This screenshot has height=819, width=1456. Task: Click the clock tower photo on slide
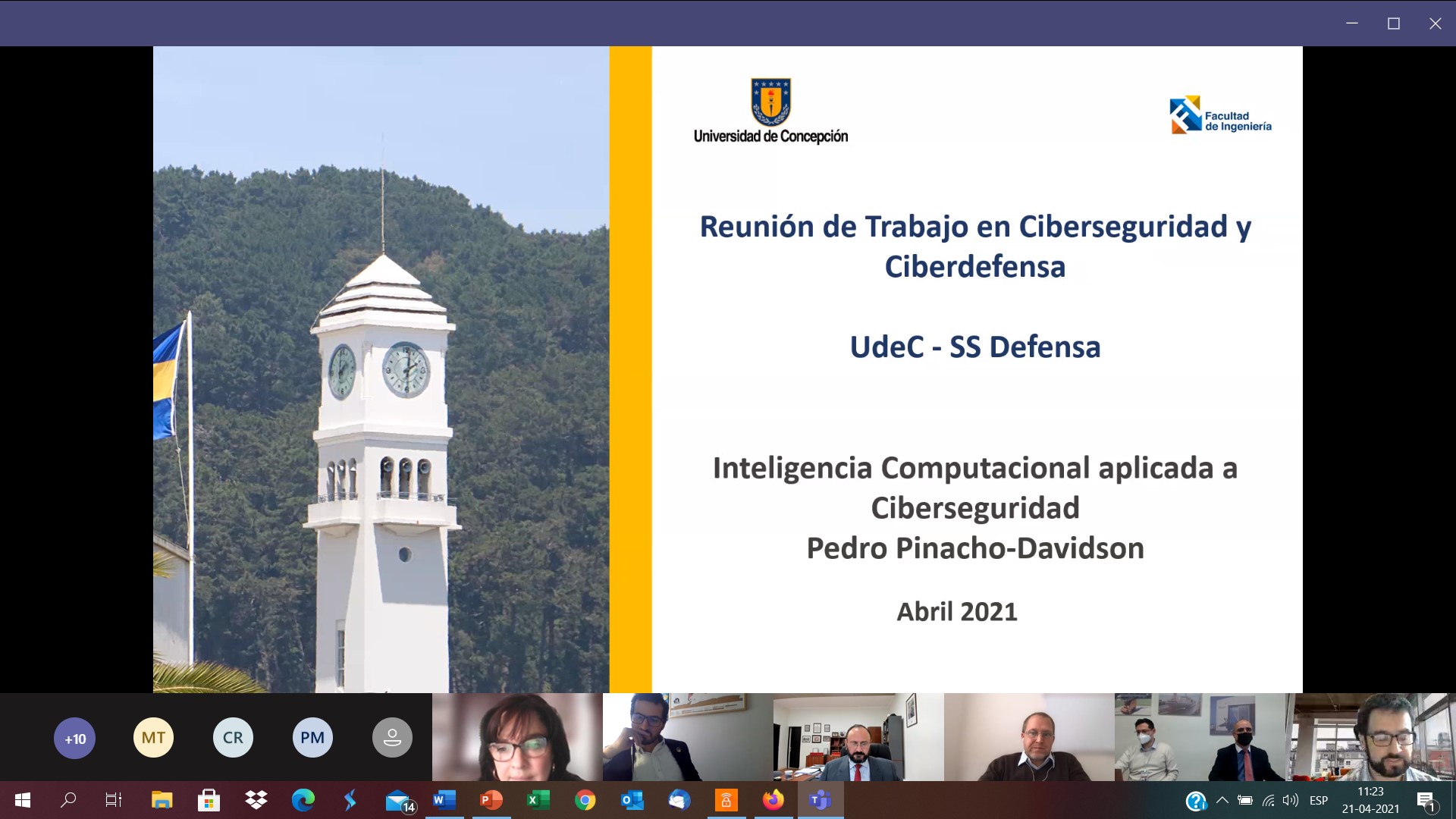tap(381, 369)
